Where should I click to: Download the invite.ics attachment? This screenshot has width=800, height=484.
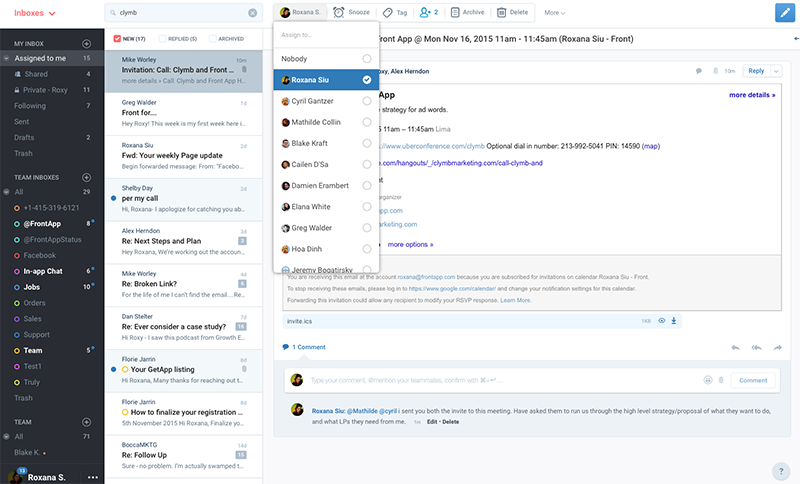click(x=674, y=321)
